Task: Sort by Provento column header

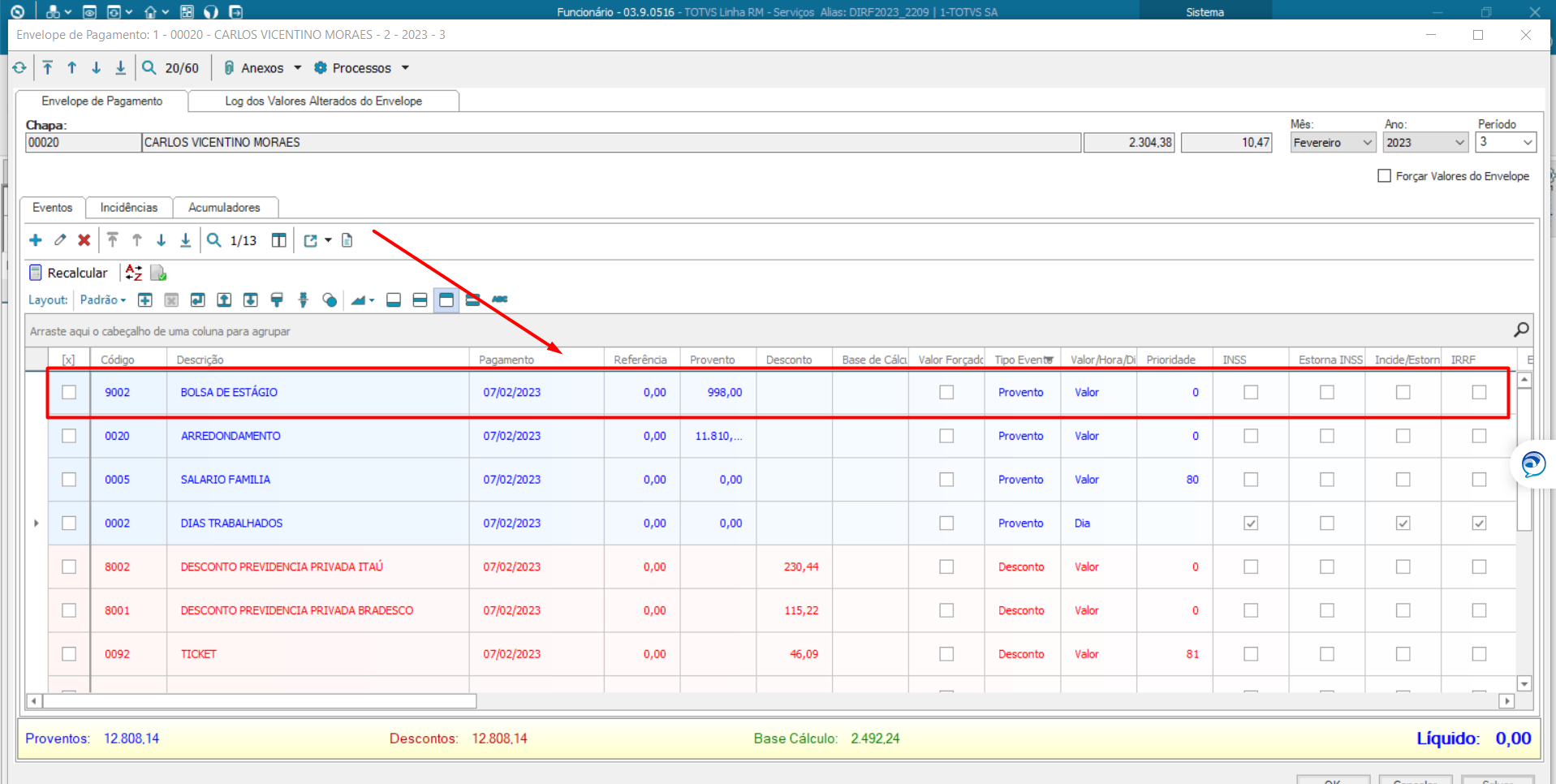Action: 718,360
